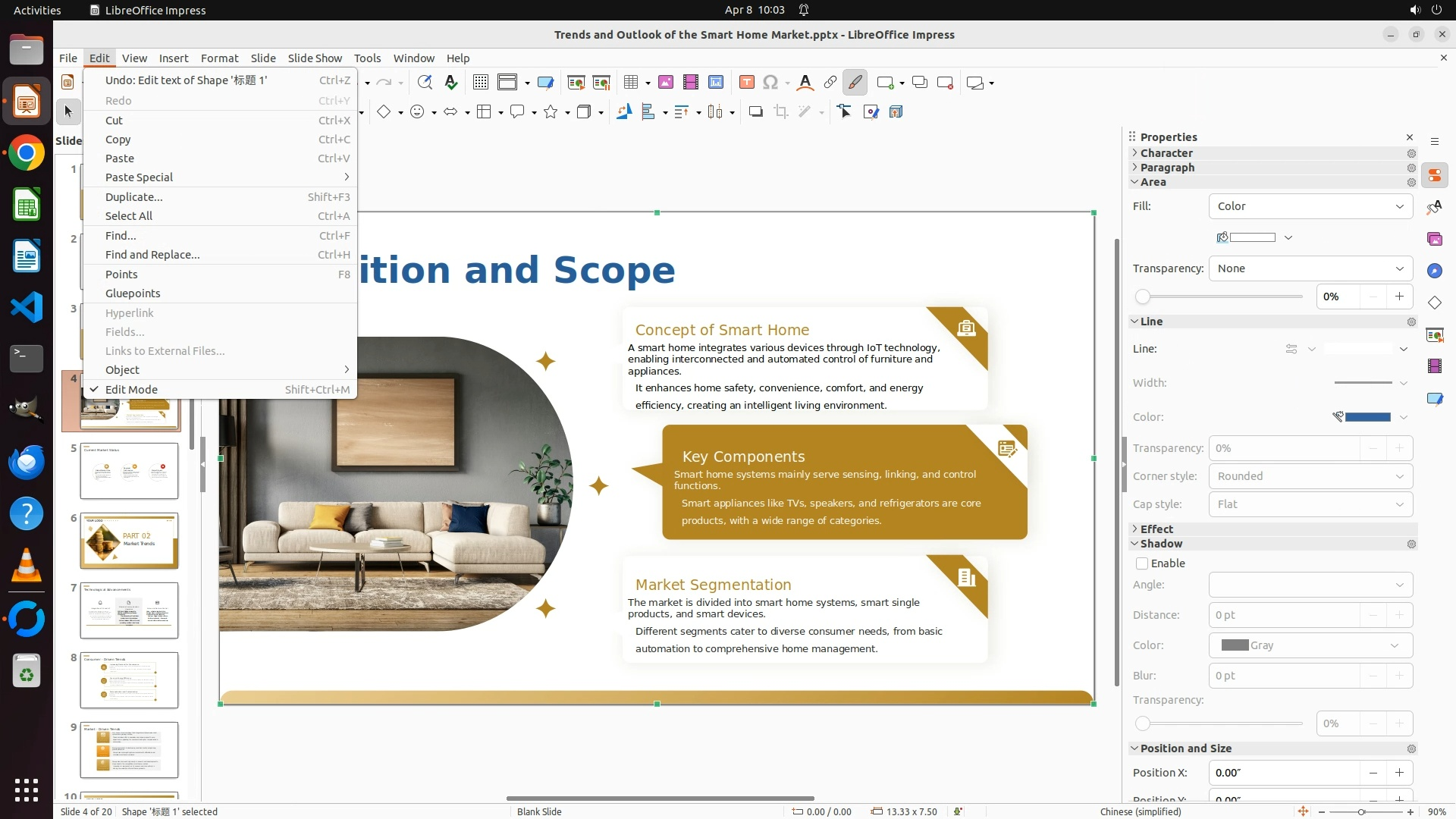
Task: Click the Crop Image tool icon
Action: (780, 112)
